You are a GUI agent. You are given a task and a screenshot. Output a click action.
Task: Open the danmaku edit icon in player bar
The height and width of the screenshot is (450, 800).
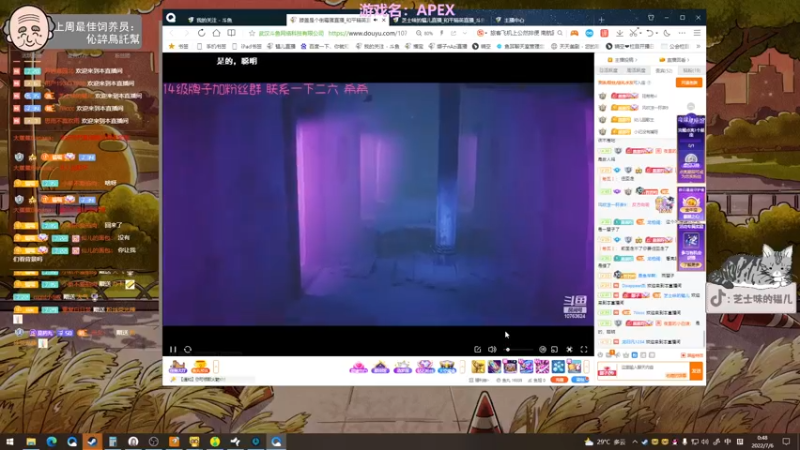[478, 349]
